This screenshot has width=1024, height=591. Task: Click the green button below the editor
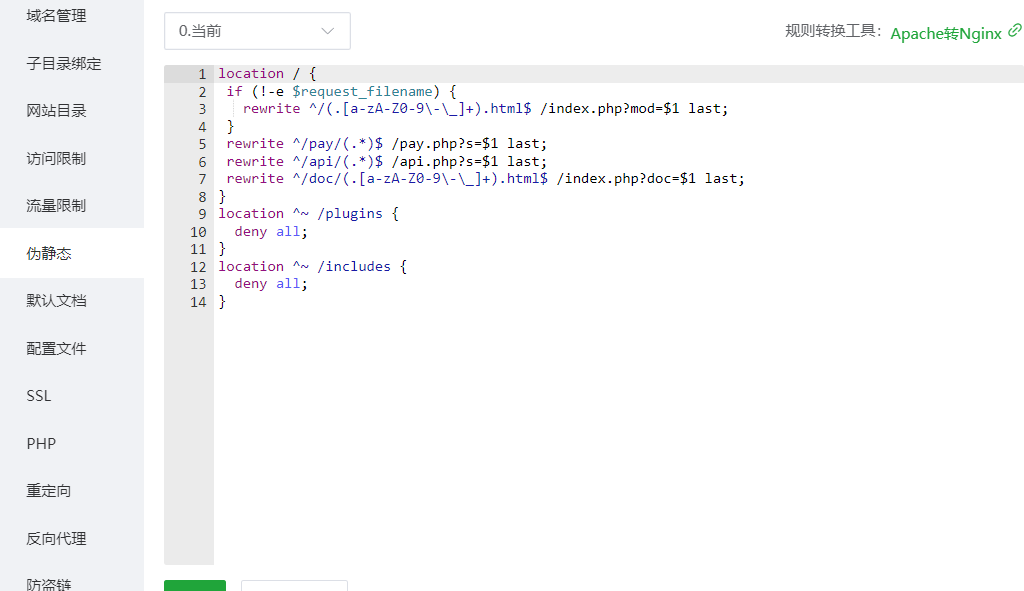click(x=195, y=585)
